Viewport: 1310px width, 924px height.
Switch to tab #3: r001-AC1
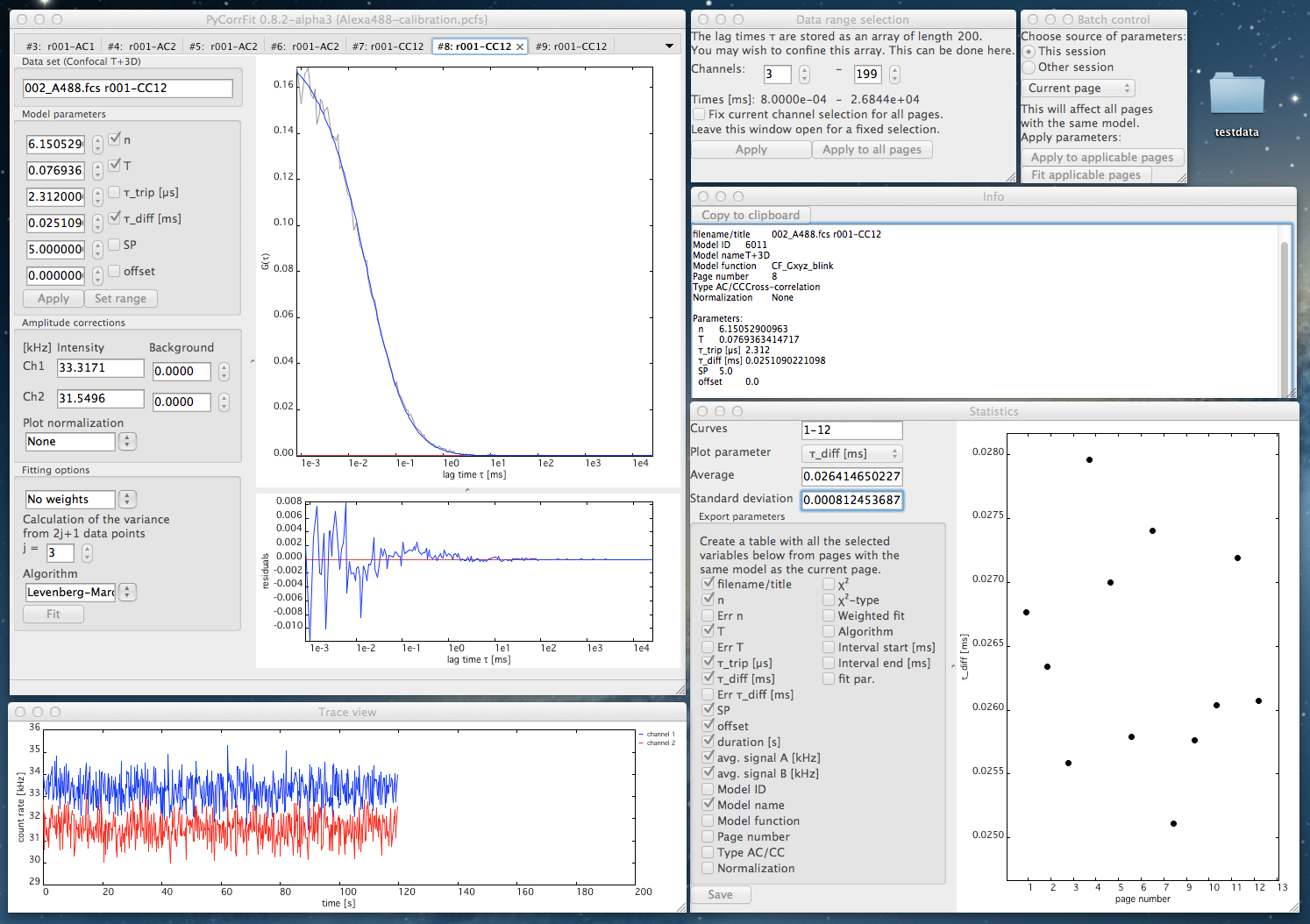click(x=60, y=46)
